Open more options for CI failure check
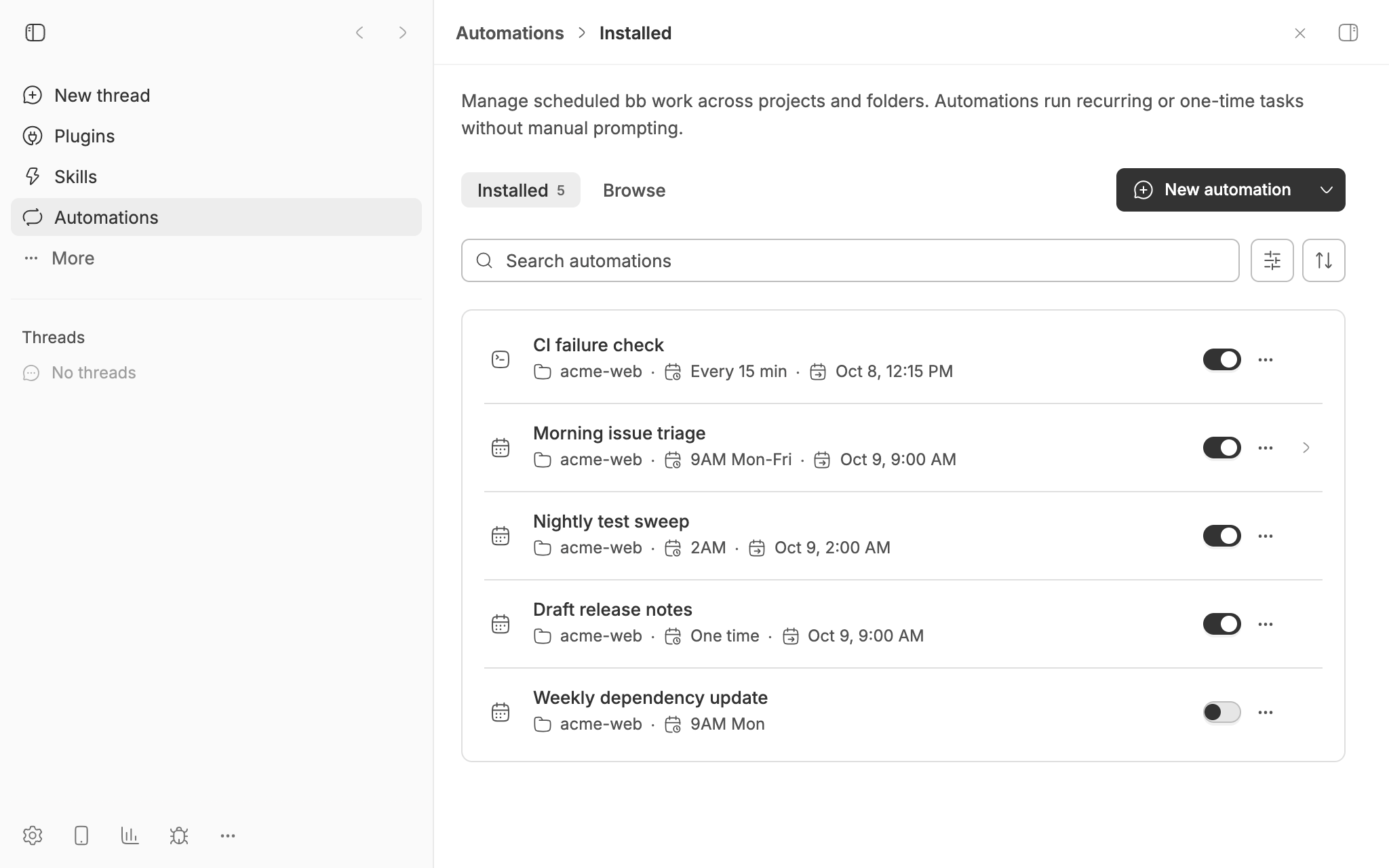The height and width of the screenshot is (868, 1389). [x=1266, y=359]
